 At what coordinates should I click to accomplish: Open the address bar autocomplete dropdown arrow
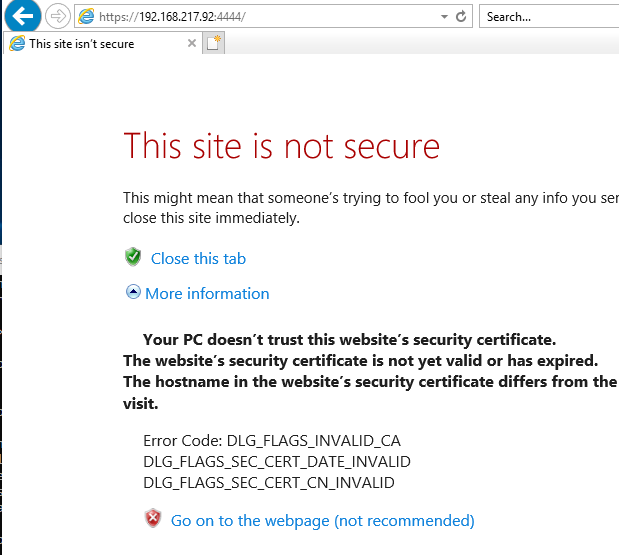pos(444,17)
